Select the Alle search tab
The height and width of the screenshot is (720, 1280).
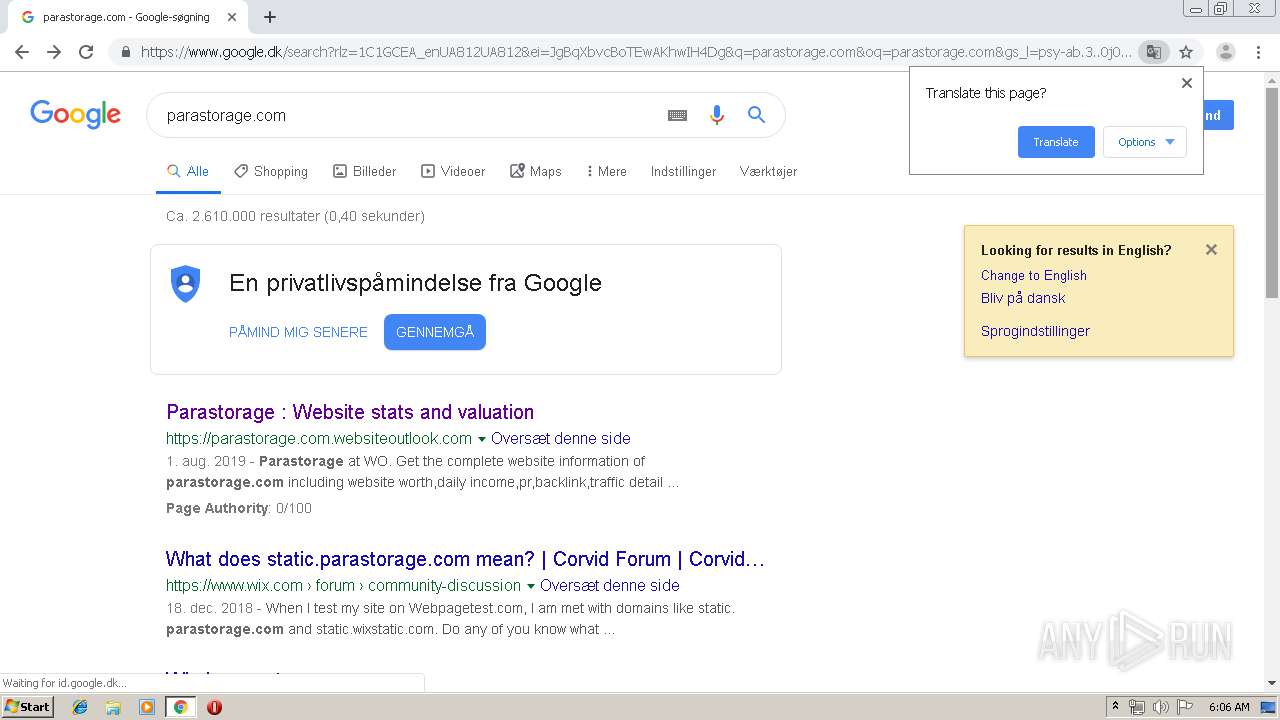click(188, 171)
